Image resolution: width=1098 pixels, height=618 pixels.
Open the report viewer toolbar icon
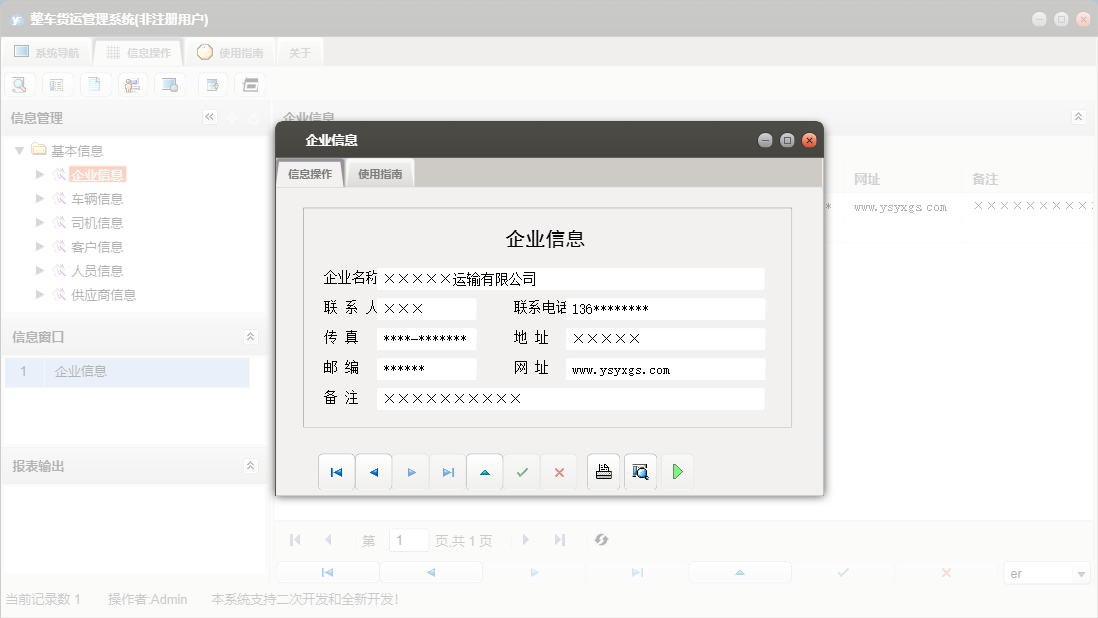pyautogui.click(x=250, y=84)
